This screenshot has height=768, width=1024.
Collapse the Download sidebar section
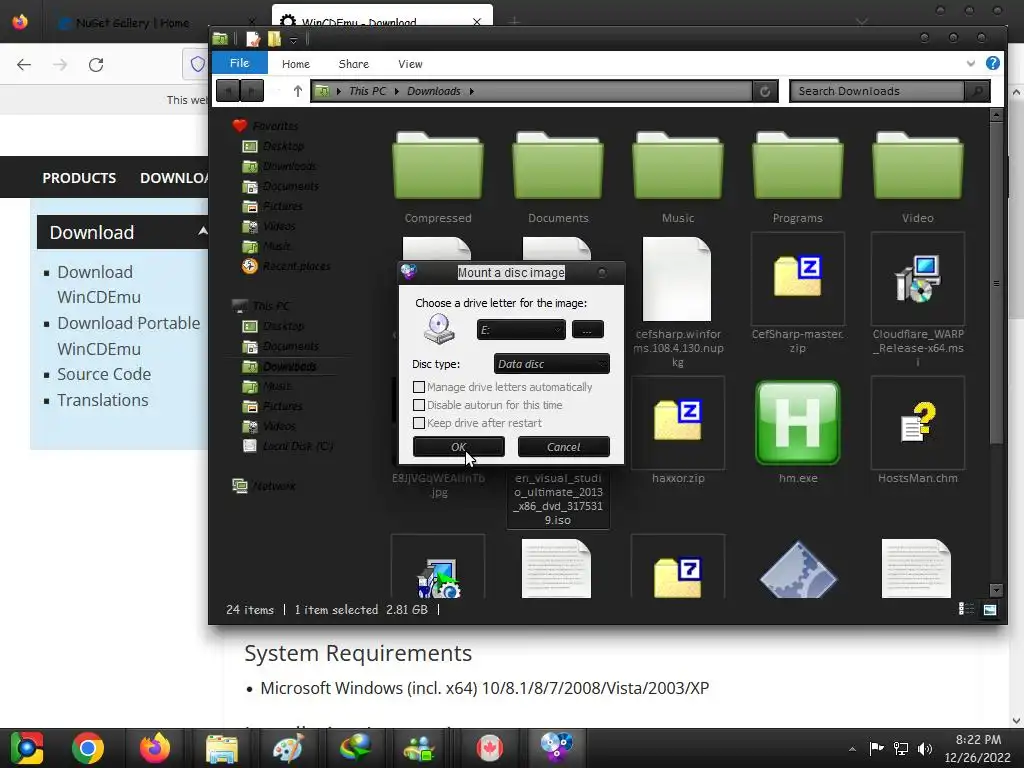(202, 231)
